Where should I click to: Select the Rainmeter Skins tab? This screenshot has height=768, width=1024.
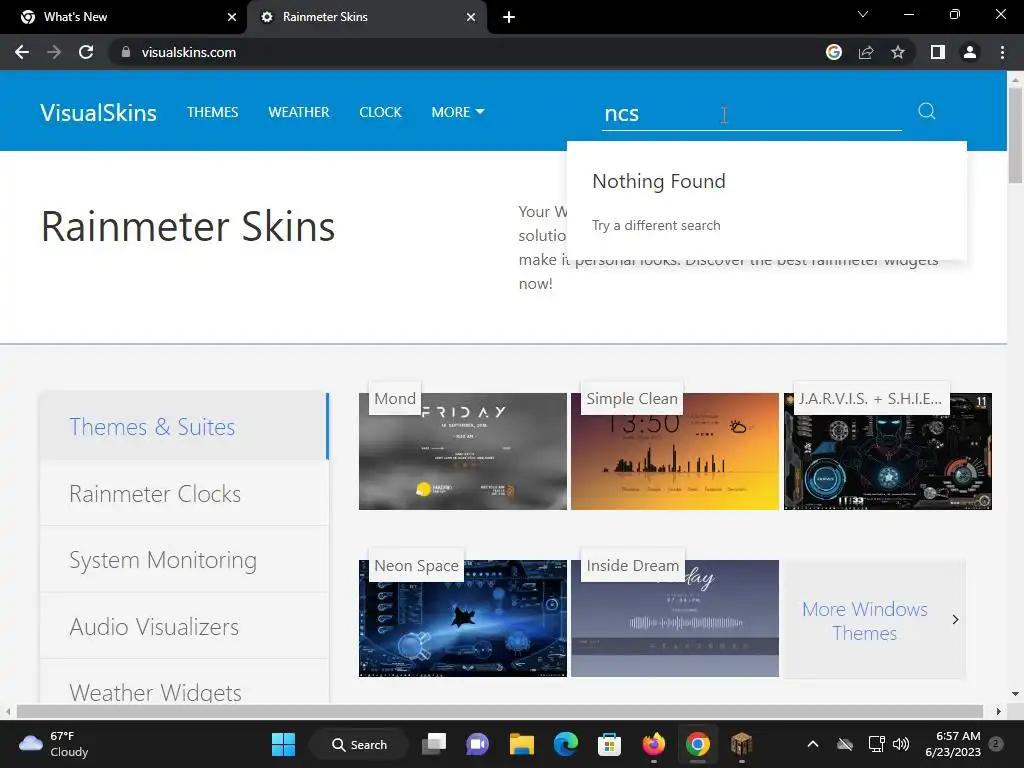tap(367, 17)
